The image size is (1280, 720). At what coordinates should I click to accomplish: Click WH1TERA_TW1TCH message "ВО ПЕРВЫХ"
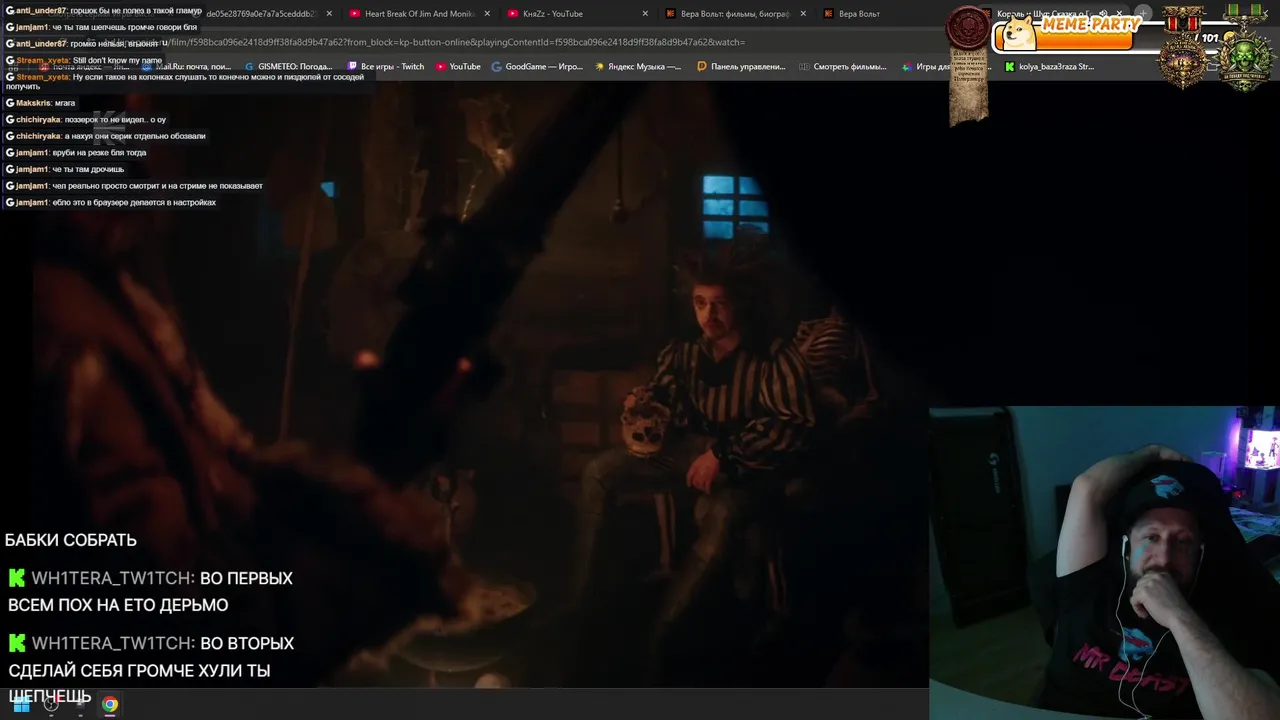(x=150, y=591)
